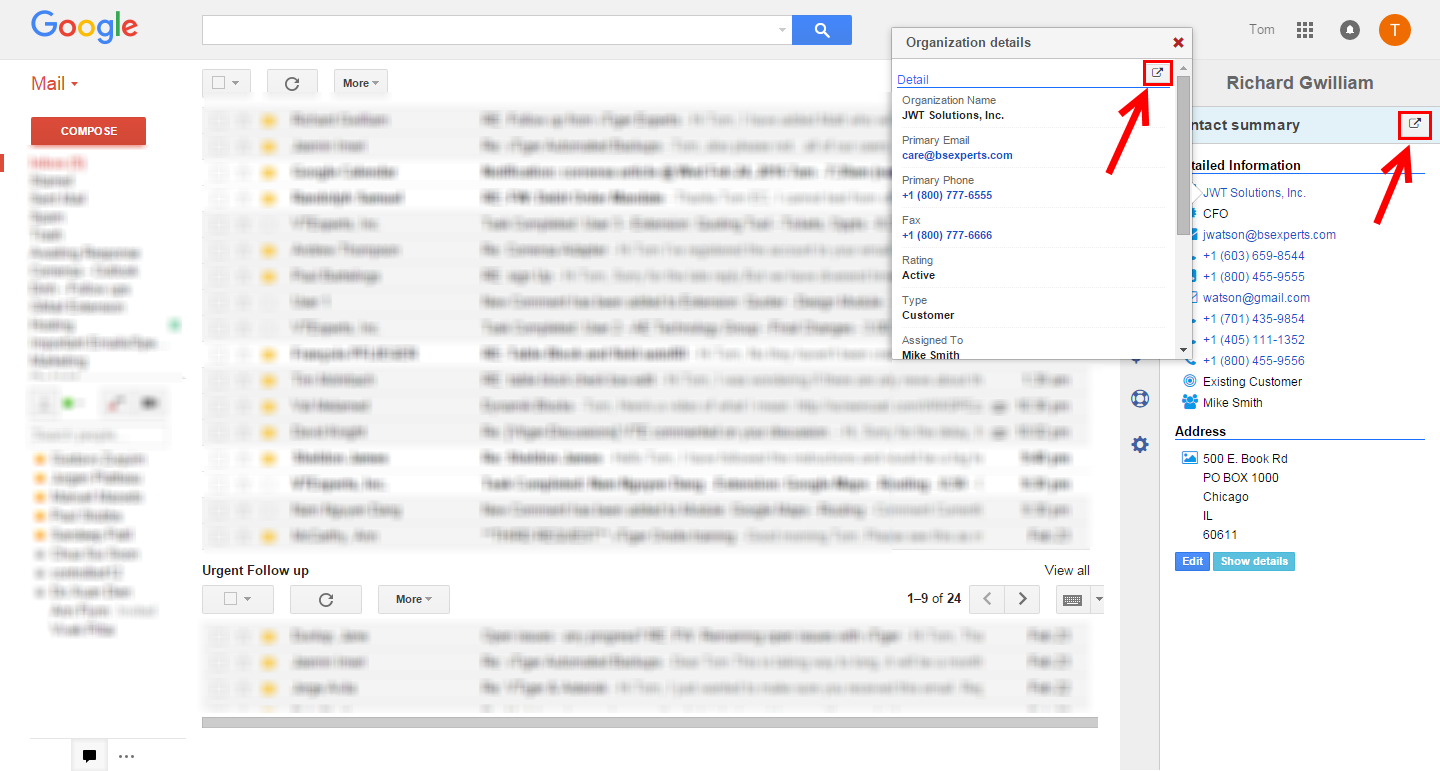Pop out the Organization details panel

[x=1157, y=73]
